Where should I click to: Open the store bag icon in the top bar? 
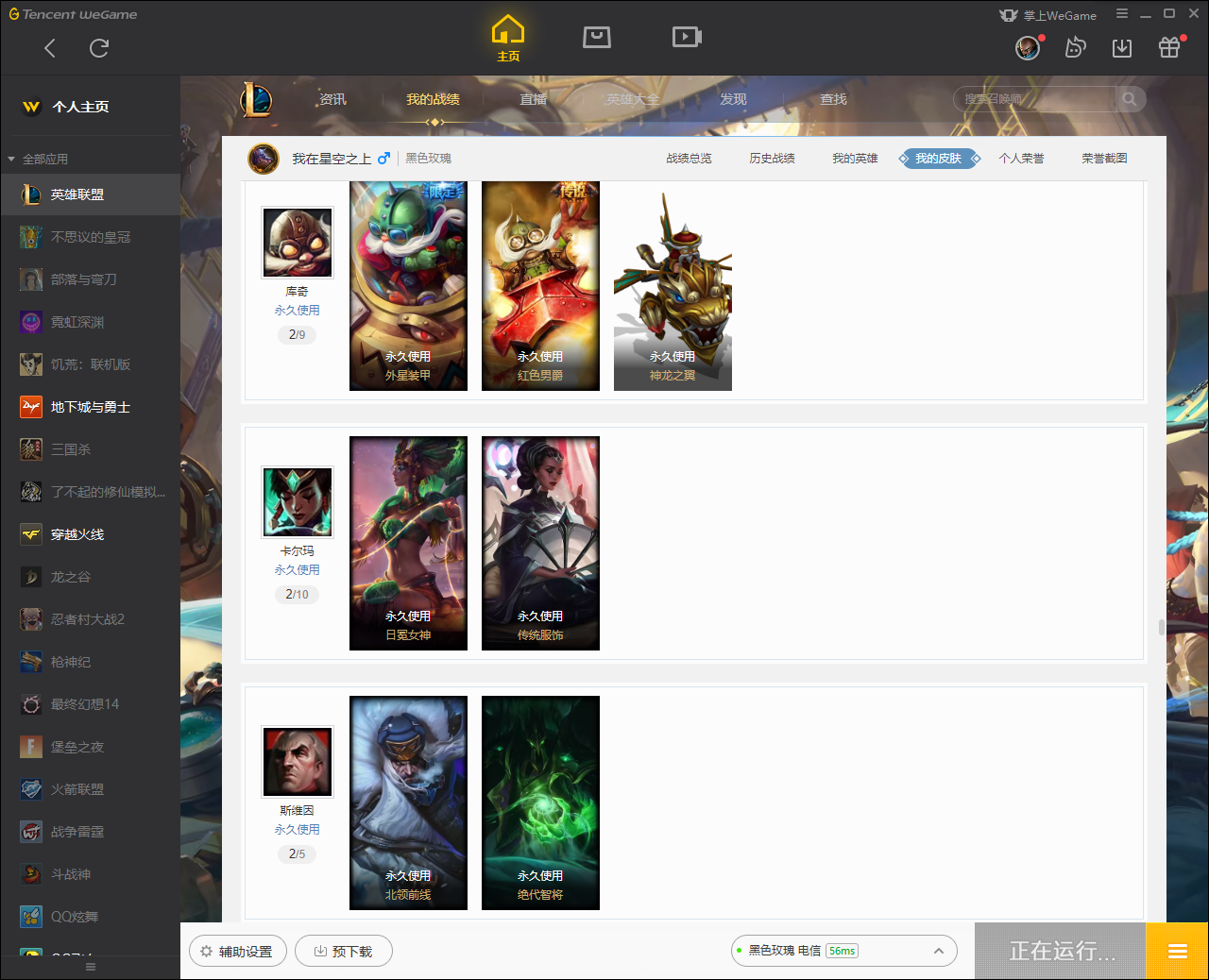coord(597,37)
